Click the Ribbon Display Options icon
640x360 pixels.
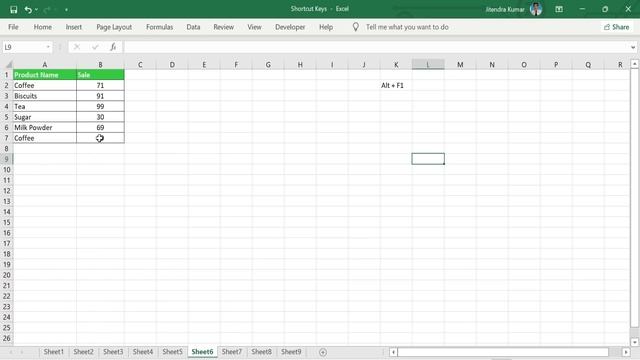pyautogui.click(x=559, y=9)
